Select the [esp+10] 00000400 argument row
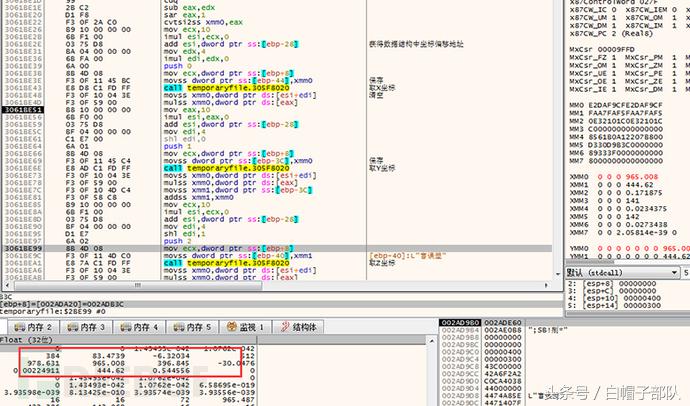 (x=614, y=298)
